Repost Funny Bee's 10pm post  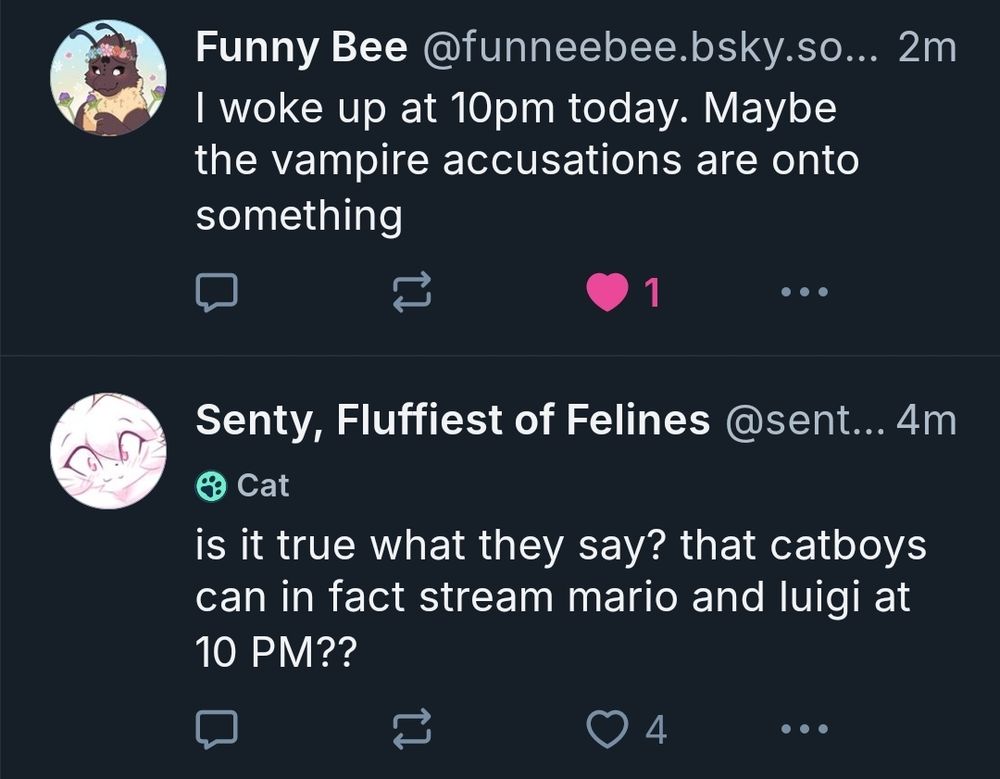(412, 292)
